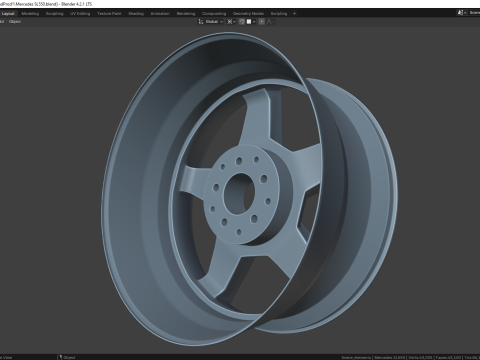
Task: Click the scene browse icon dropdown
Action: click(462, 13)
